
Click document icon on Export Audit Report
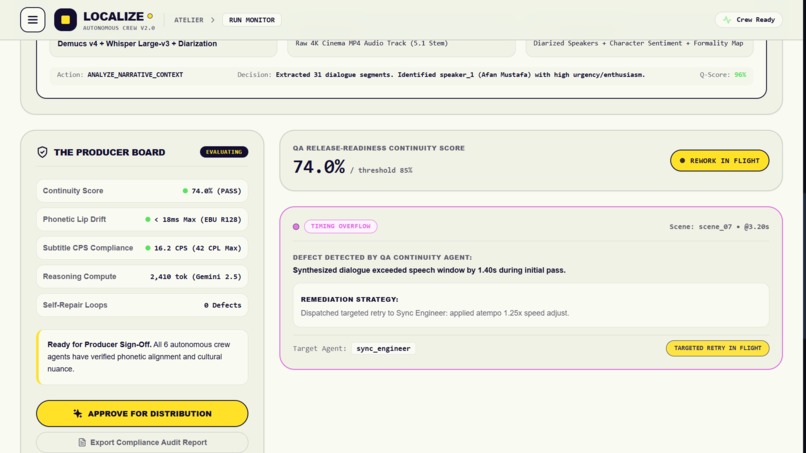coord(82,442)
